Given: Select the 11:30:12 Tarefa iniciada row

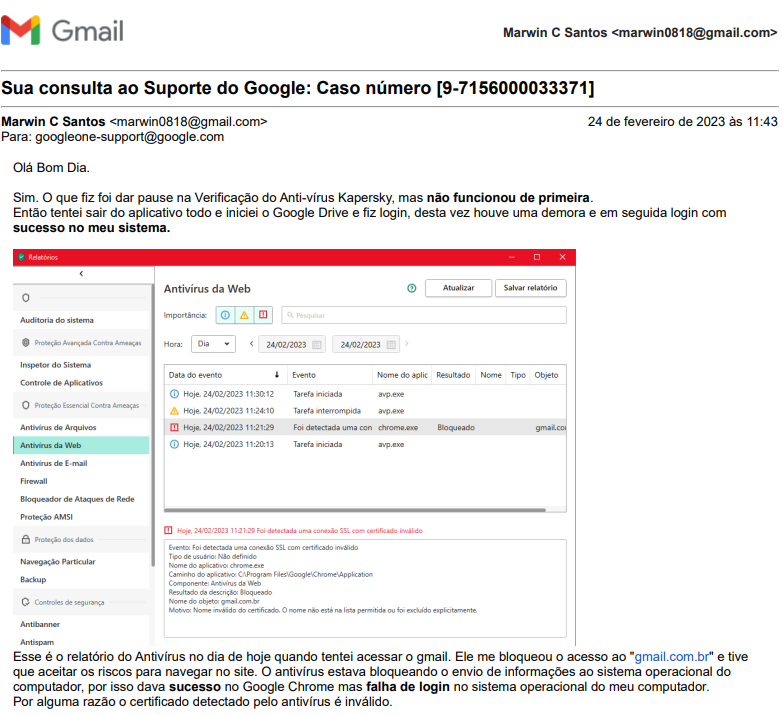Looking at the screenshot, I should pos(365,394).
